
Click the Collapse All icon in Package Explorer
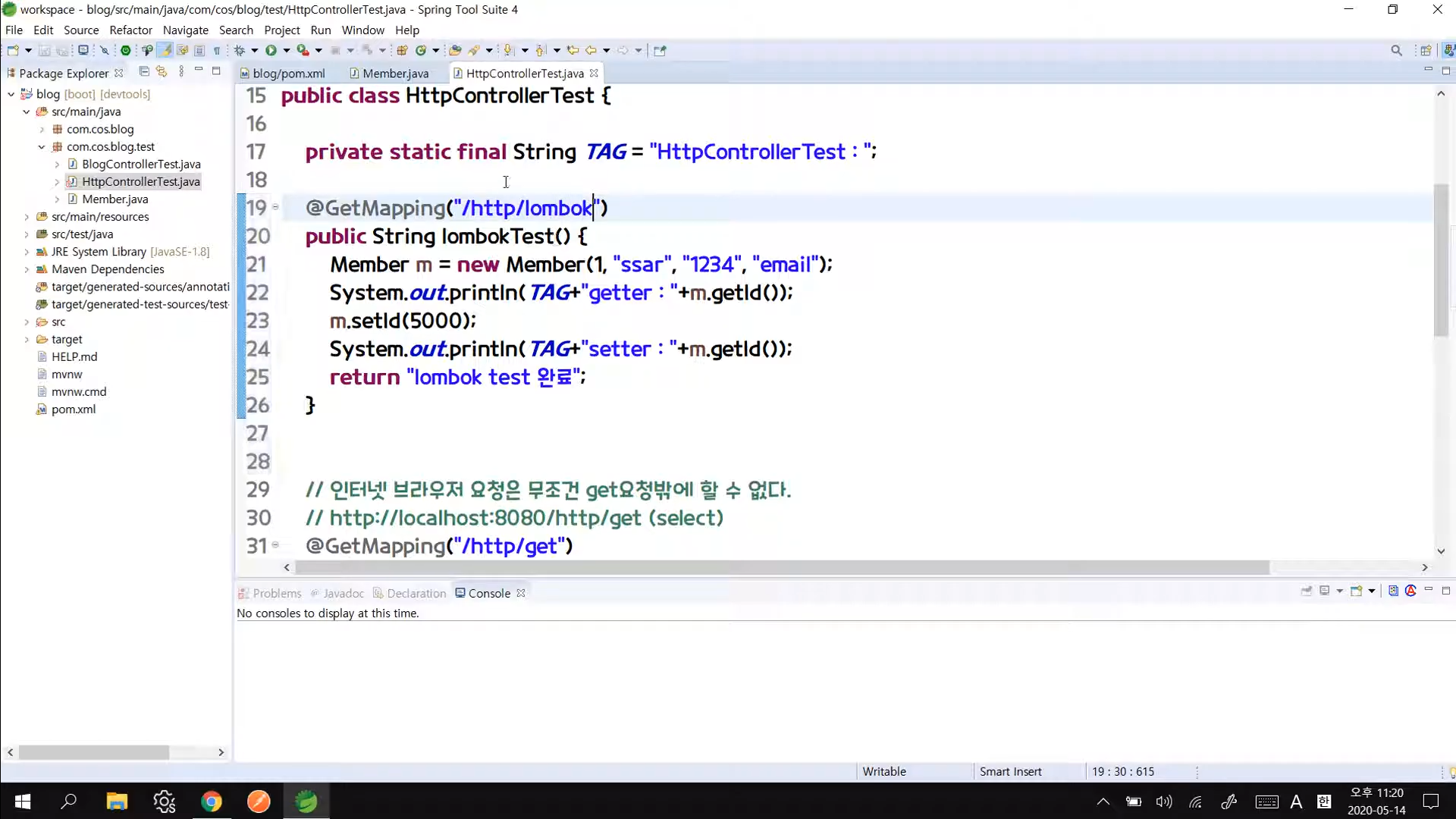click(x=144, y=71)
